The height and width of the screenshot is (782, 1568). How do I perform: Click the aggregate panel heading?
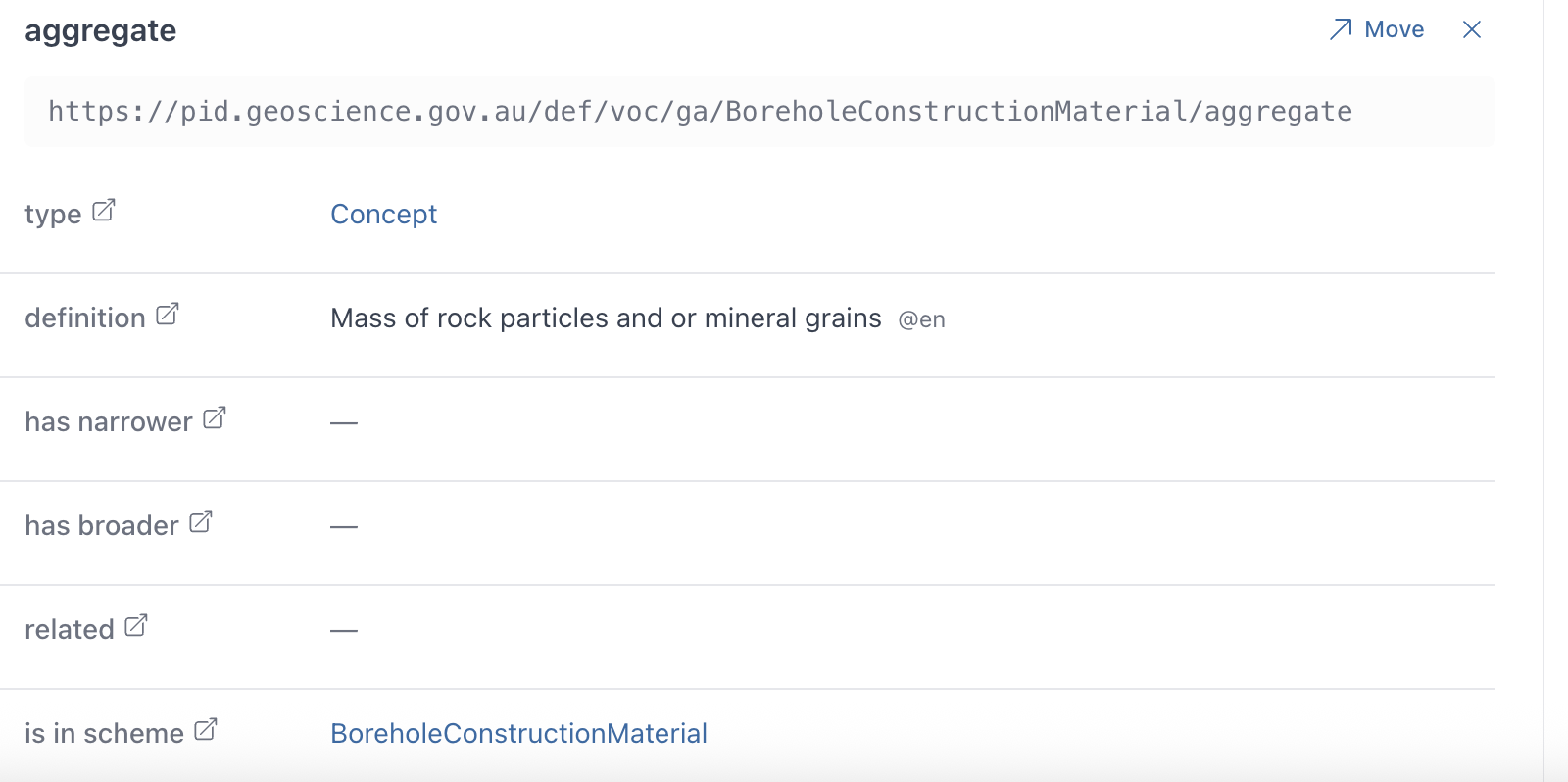click(101, 30)
